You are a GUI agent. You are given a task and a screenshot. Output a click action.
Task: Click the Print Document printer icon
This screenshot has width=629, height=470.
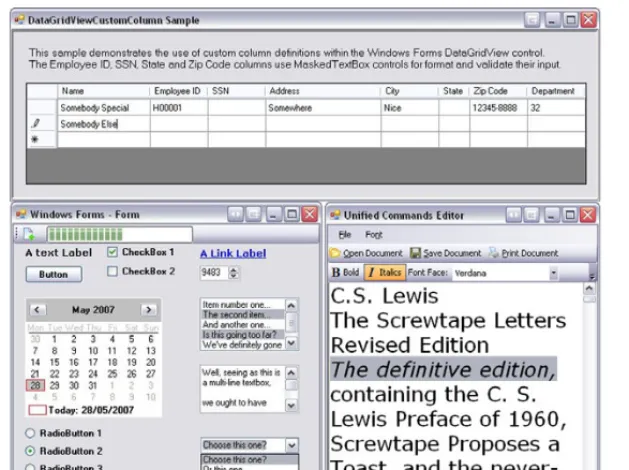[493, 253]
